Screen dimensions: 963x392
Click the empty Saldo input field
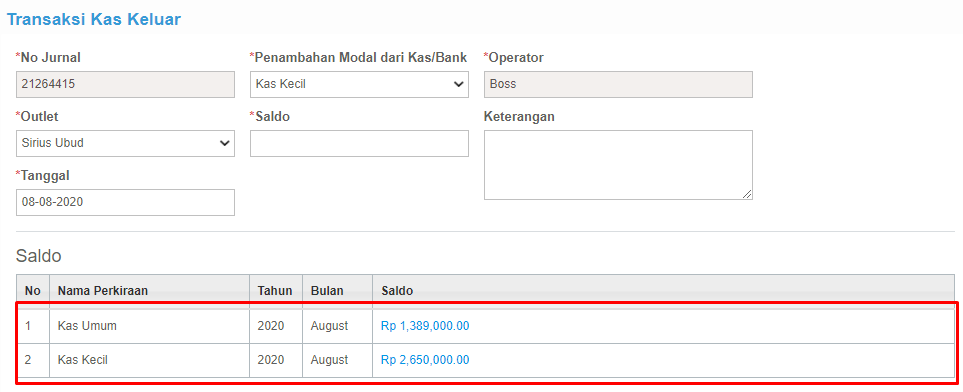pyautogui.click(x=359, y=143)
